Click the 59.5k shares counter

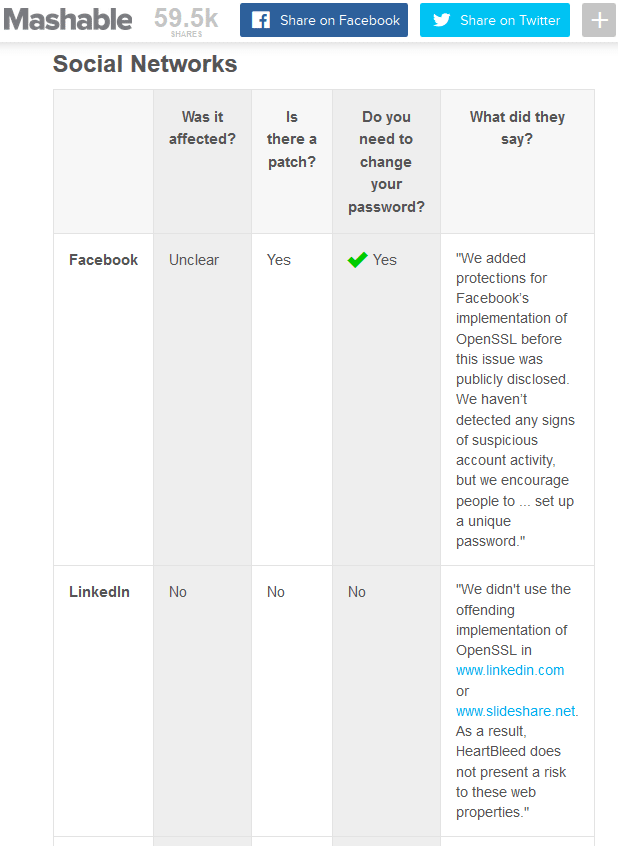click(186, 22)
